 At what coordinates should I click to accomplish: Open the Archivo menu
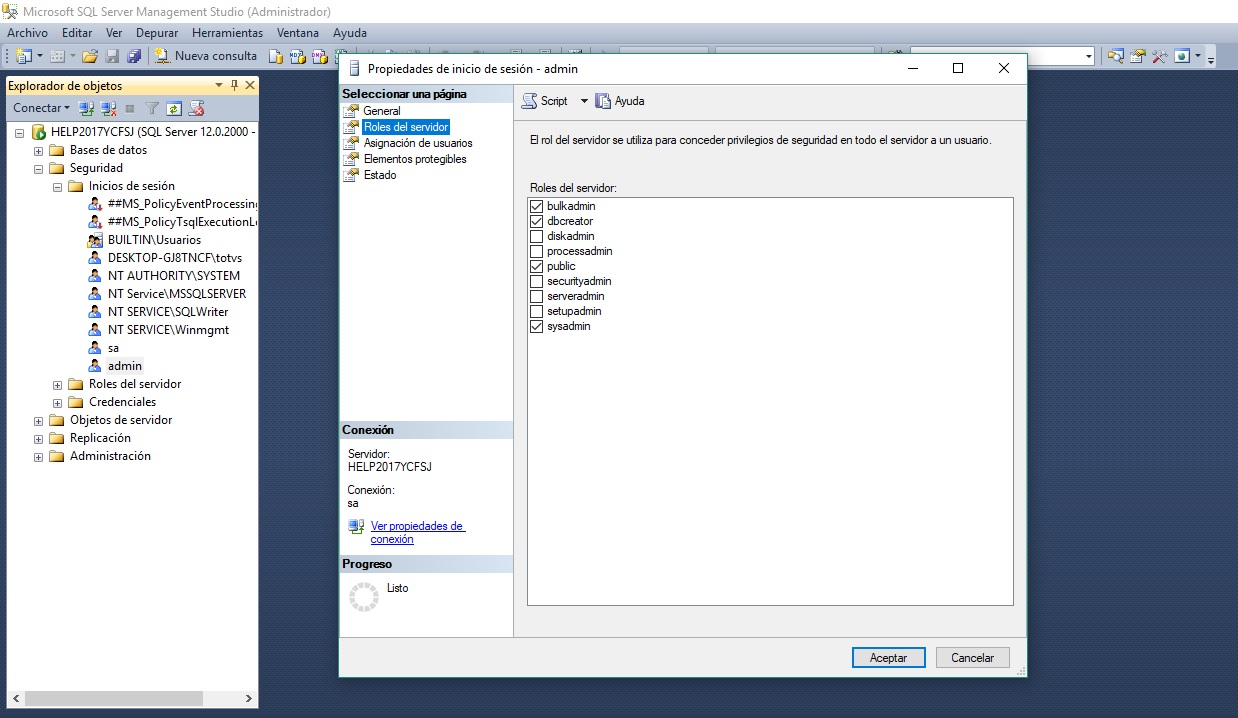point(27,33)
